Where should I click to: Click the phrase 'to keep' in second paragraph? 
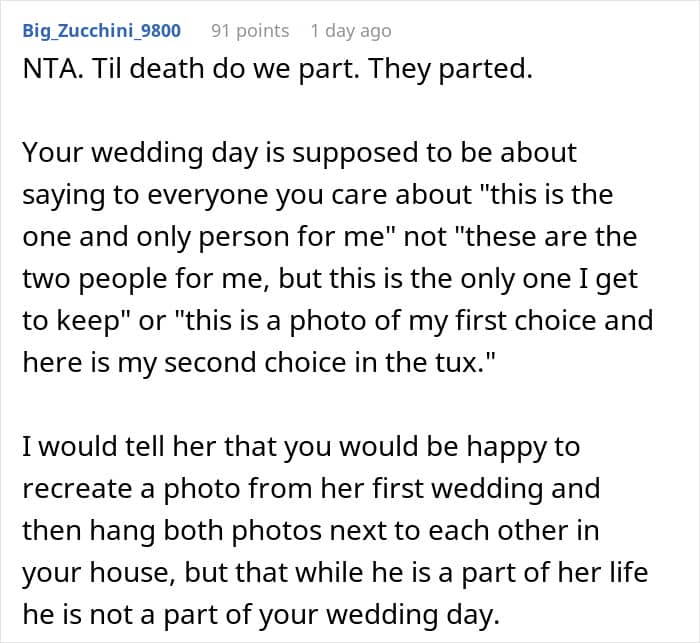click(x=58, y=322)
